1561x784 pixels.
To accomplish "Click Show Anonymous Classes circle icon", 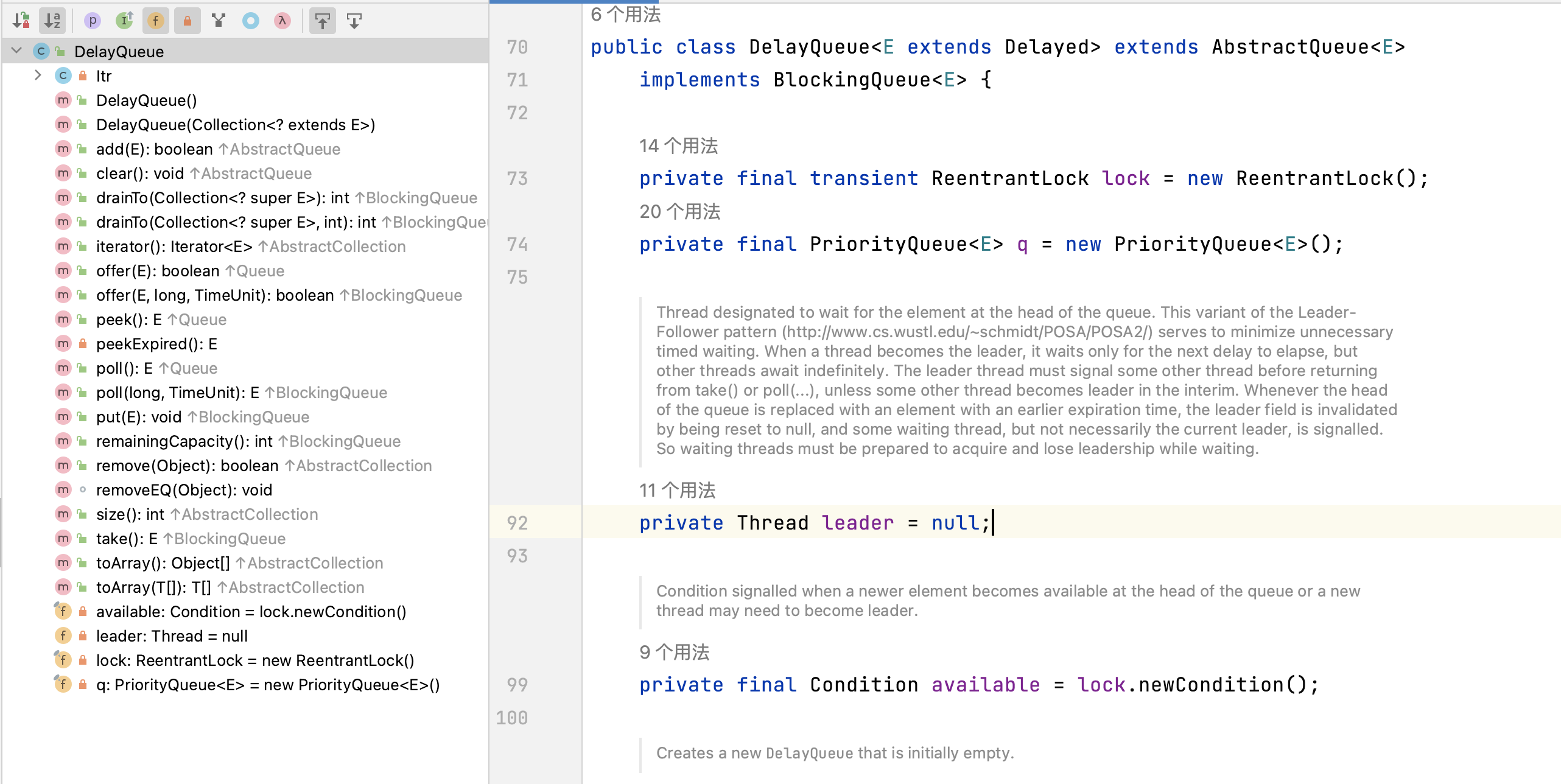I will (250, 21).
